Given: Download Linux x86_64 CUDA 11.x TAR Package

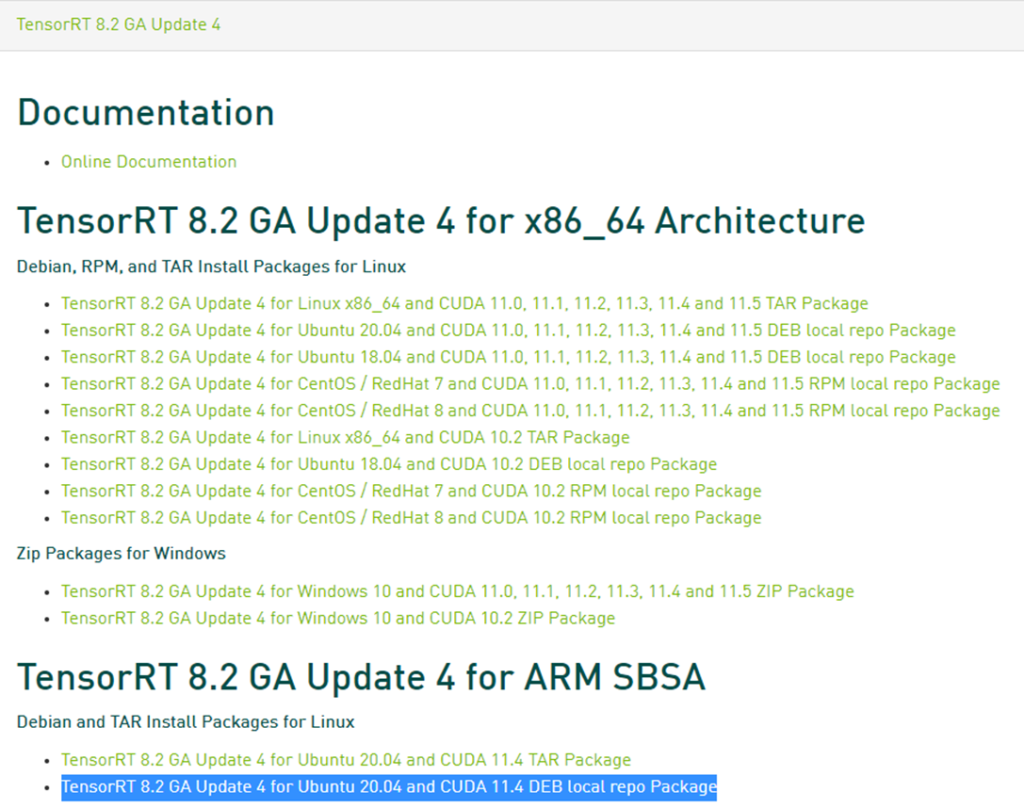Looking at the screenshot, I should click(x=464, y=304).
